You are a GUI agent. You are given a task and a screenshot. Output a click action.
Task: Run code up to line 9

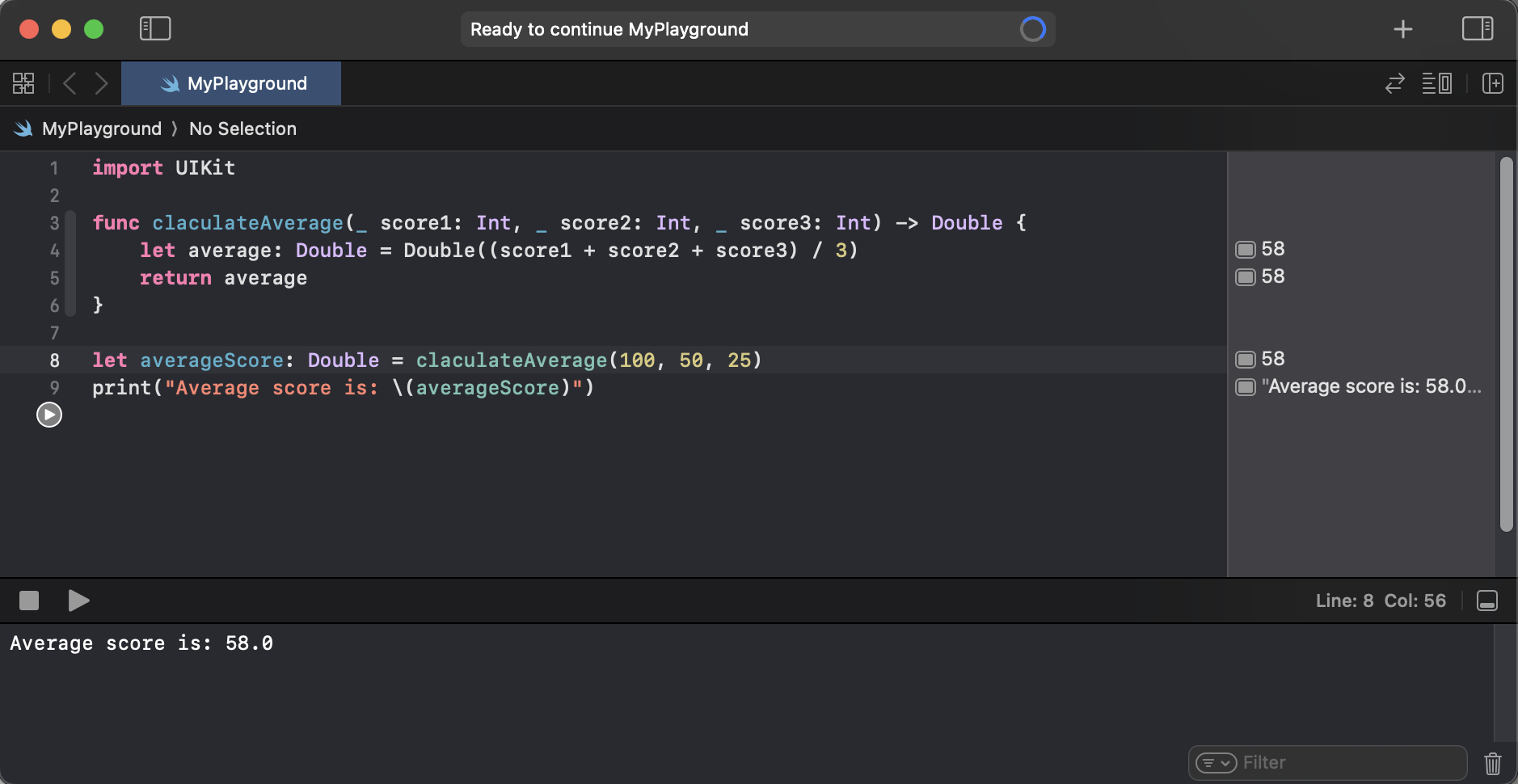[x=49, y=415]
